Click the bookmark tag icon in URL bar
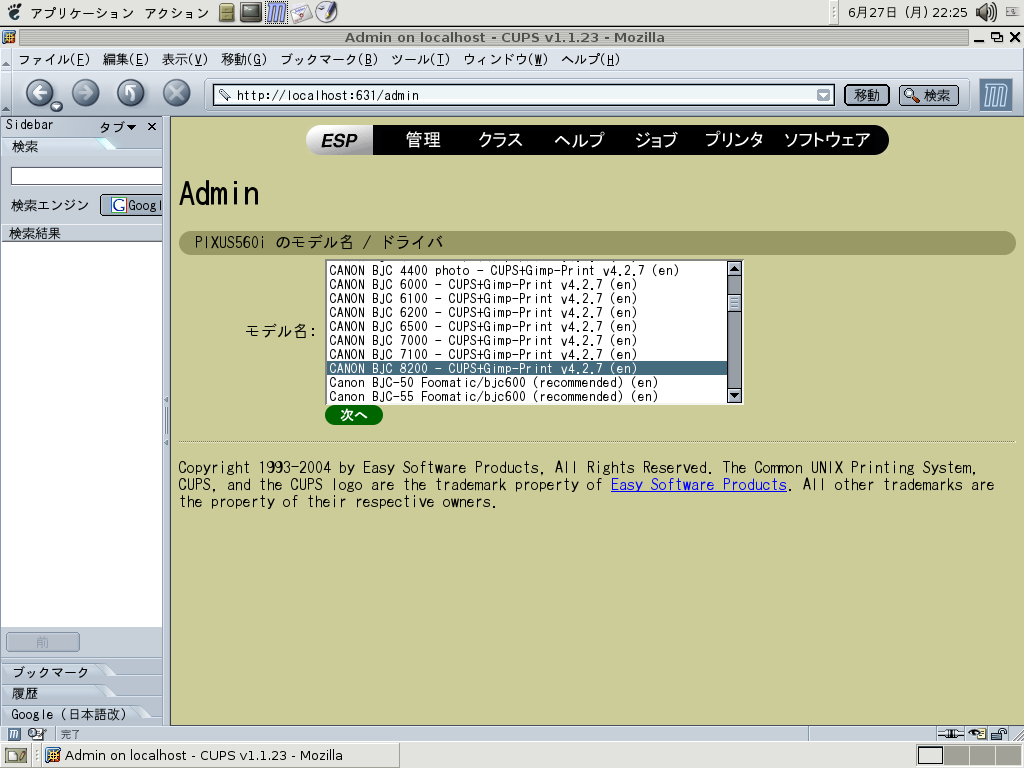The image size is (1024, 768). (x=224, y=95)
